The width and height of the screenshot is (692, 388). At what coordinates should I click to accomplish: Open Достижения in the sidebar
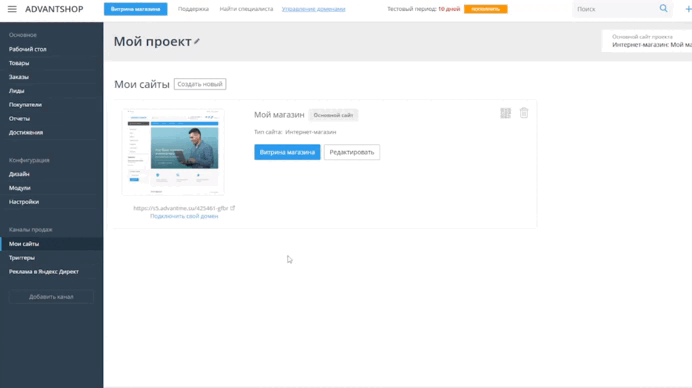click(x=26, y=132)
